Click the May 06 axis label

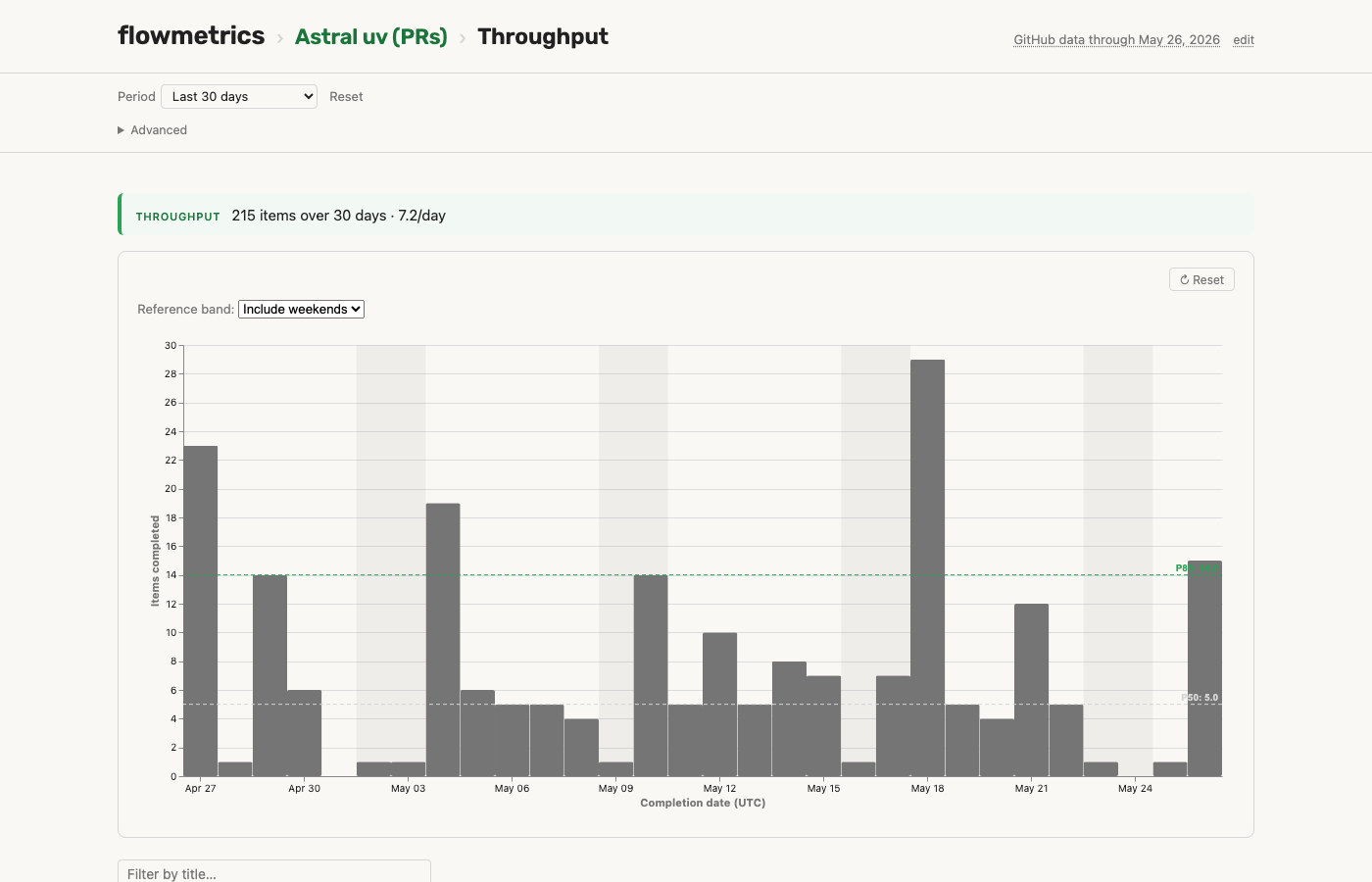[x=512, y=788]
